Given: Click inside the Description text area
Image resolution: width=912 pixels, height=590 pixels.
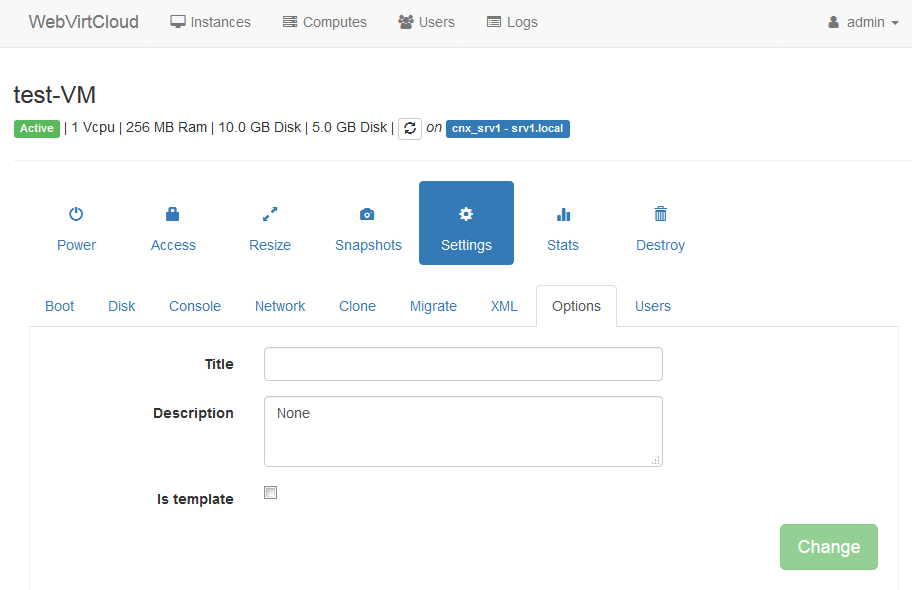Looking at the screenshot, I should (x=463, y=431).
